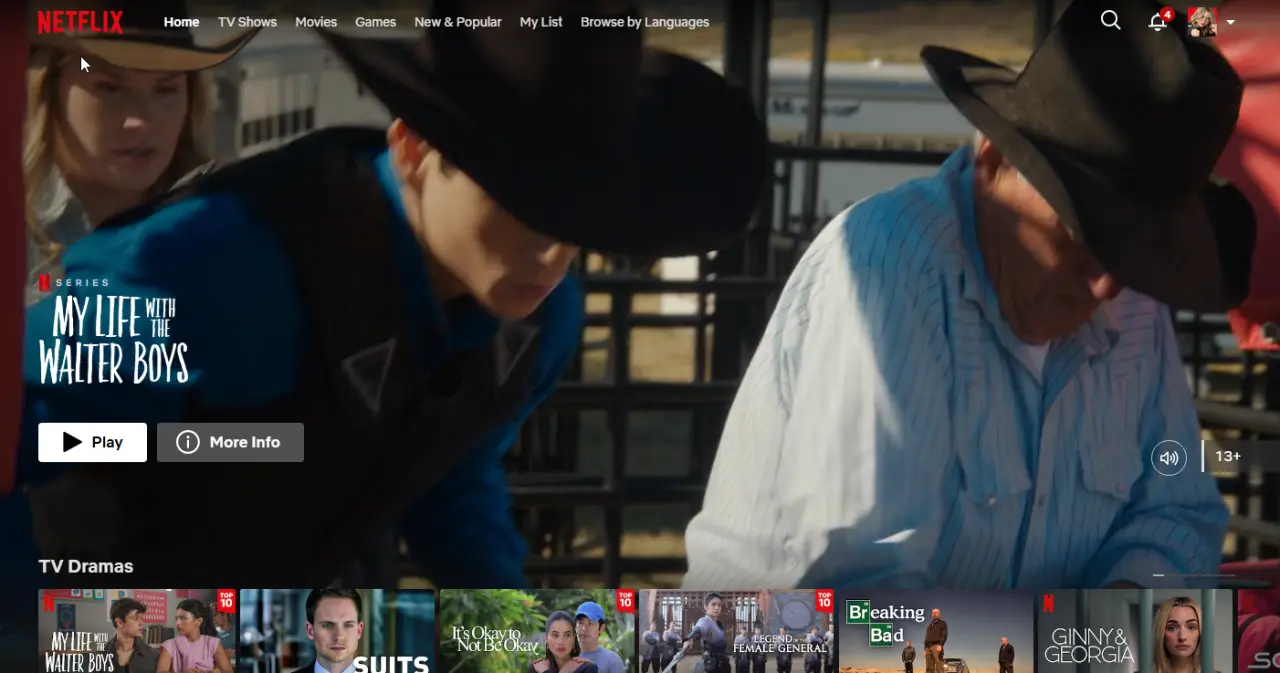Viewport: 1280px width, 673px height.
Task: Open My Life with the Walter Boys thumbnail
Action: (x=137, y=631)
